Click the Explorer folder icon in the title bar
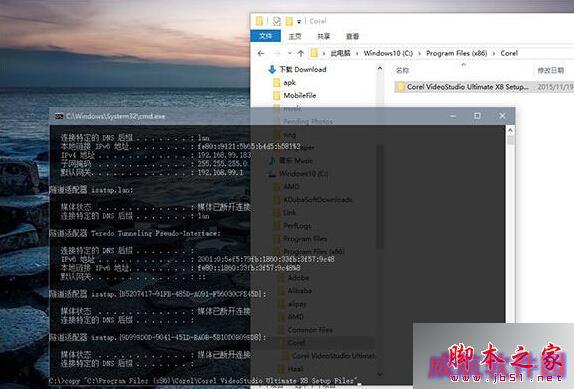Screen dimensions: 574x389 (259, 21)
